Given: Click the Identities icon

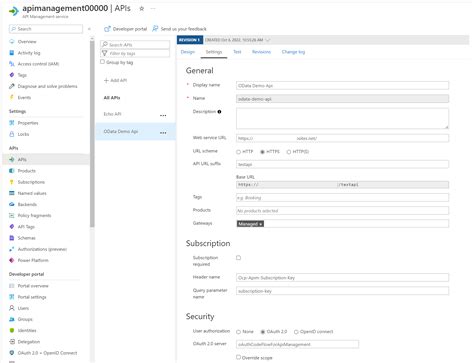Looking at the screenshot, I should click(12, 330).
